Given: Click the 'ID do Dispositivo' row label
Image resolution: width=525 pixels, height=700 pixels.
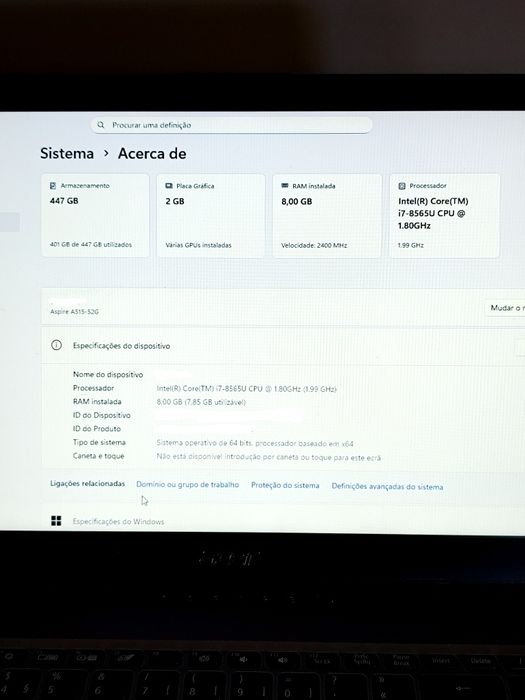Looking at the screenshot, I should (102, 415).
